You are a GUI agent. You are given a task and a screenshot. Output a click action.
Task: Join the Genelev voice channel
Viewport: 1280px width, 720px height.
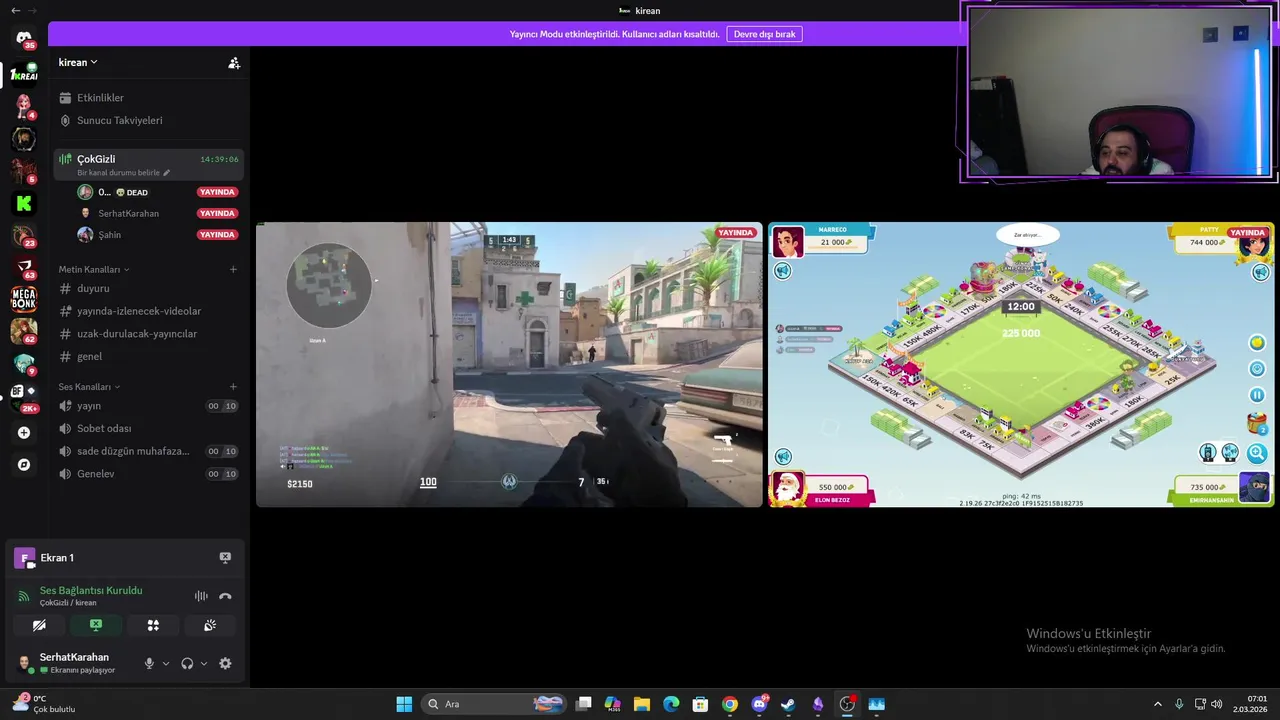[x=148, y=474]
